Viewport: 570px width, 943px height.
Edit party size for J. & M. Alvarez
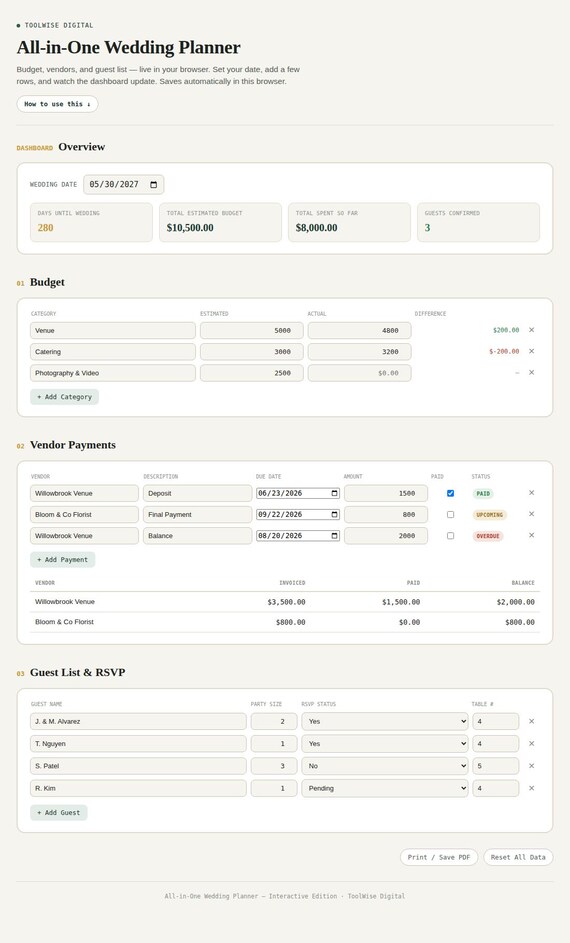pos(274,721)
